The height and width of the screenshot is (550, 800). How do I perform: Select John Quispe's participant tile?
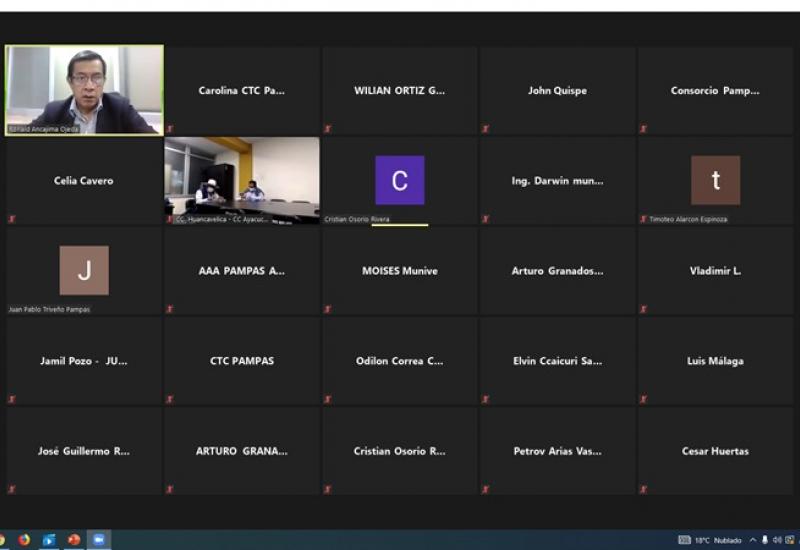[557, 90]
